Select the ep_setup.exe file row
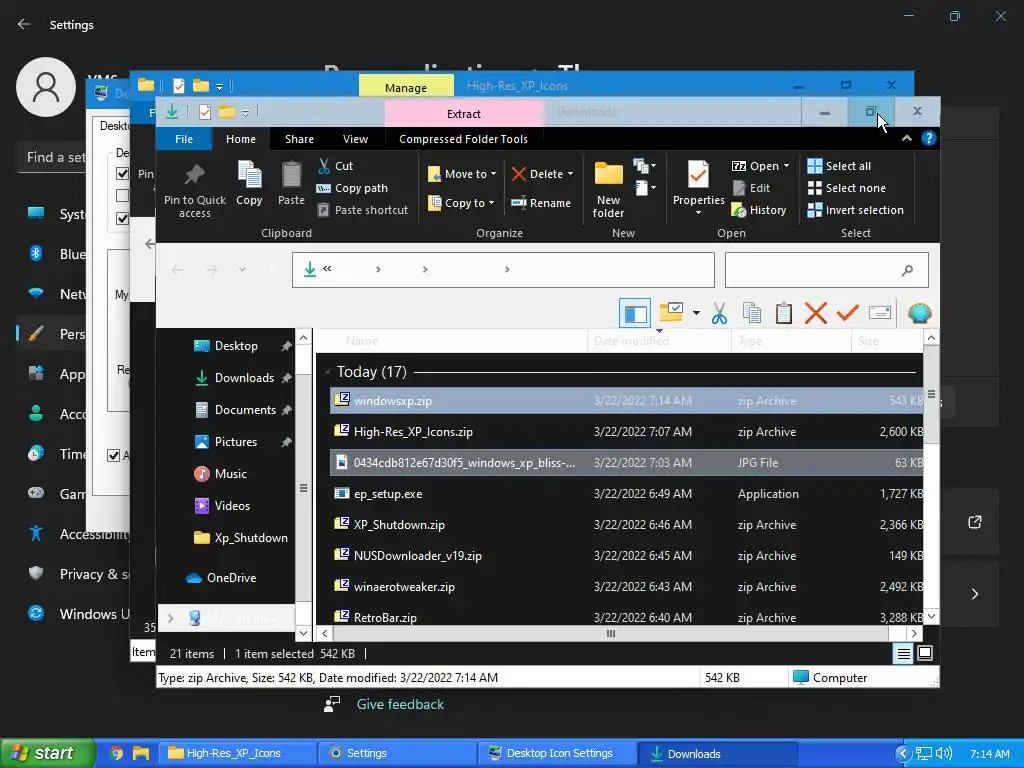This screenshot has height=768, width=1024. (627, 494)
